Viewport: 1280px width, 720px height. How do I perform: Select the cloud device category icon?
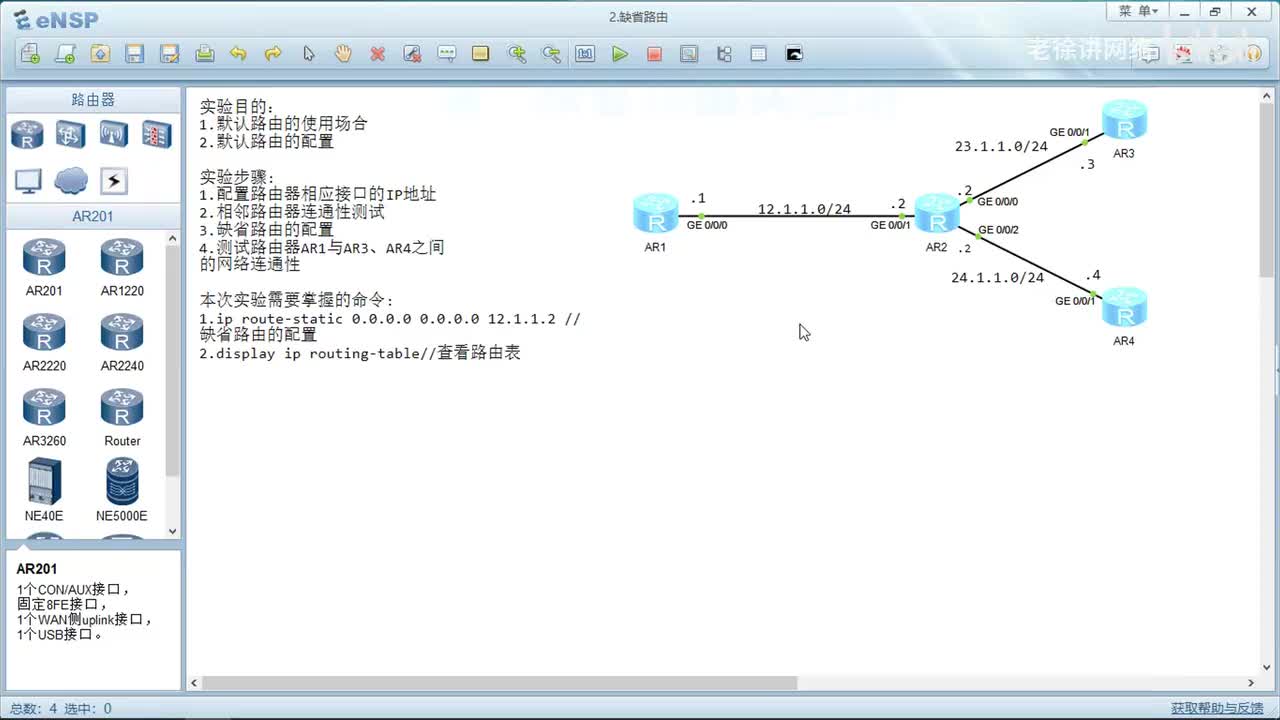[x=71, y=181]
